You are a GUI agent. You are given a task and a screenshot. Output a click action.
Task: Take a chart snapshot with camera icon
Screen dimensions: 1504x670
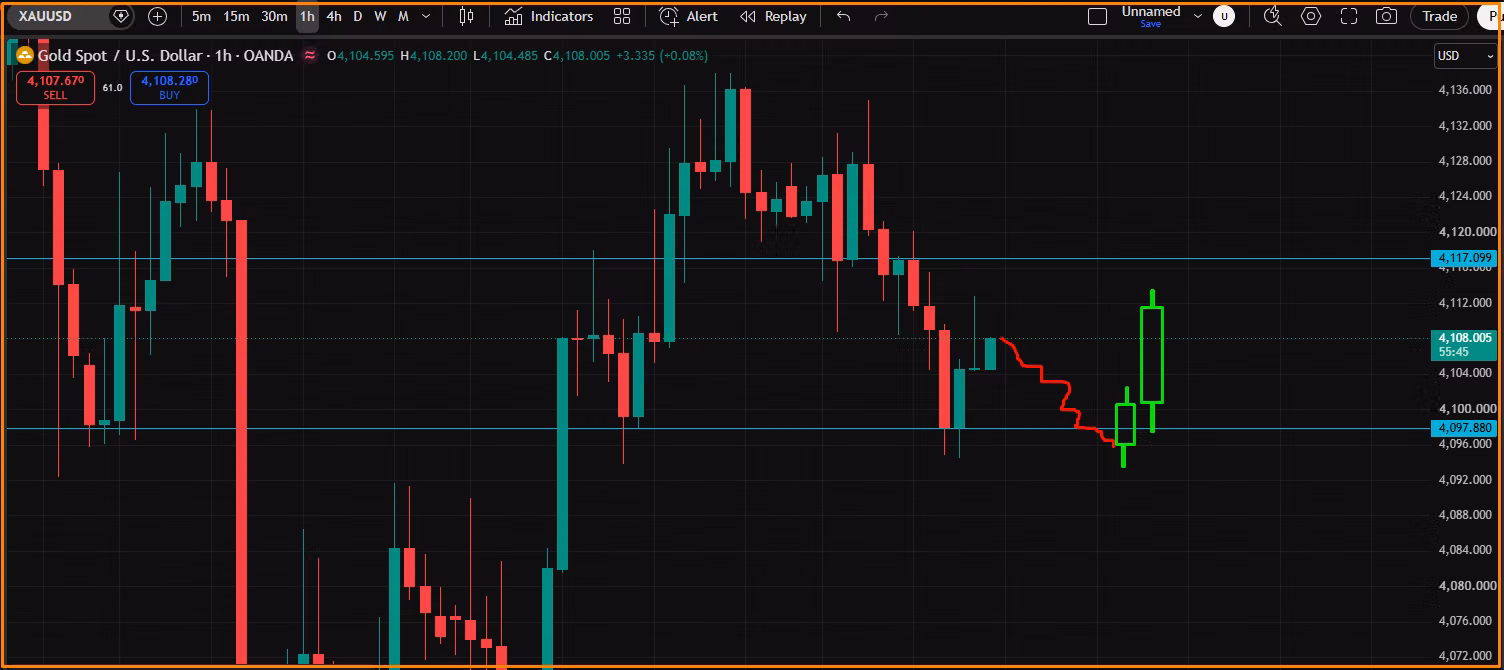[1386, 16]
